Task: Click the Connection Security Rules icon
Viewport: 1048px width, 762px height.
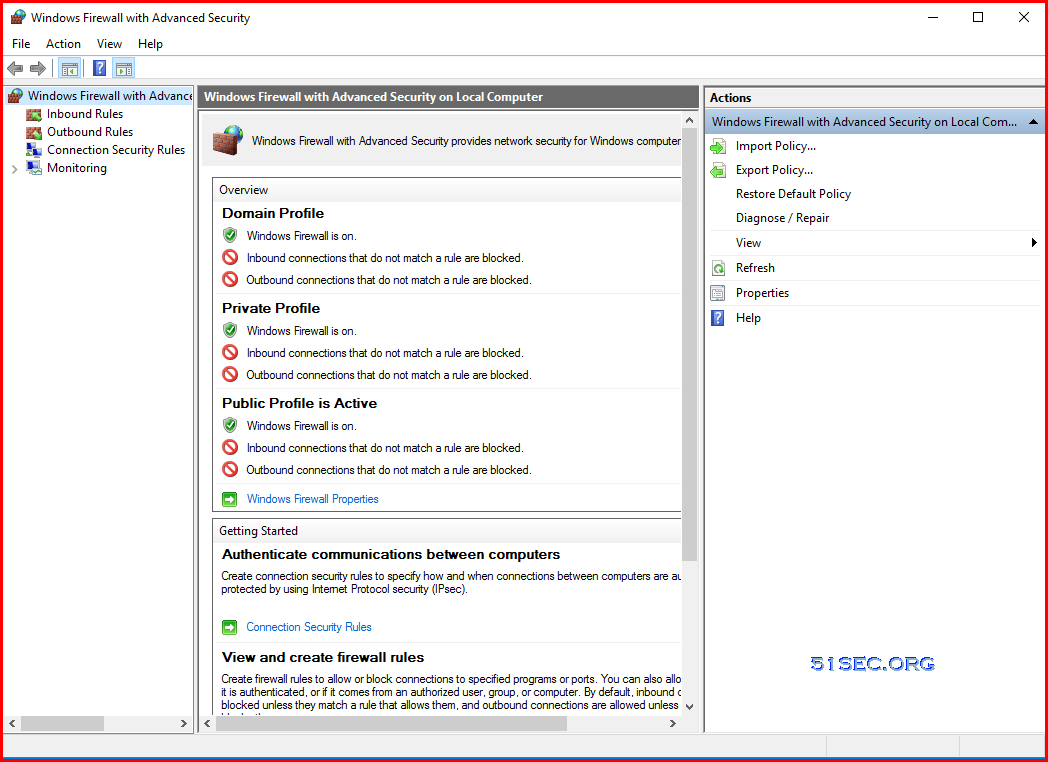Action: point(33,150)
